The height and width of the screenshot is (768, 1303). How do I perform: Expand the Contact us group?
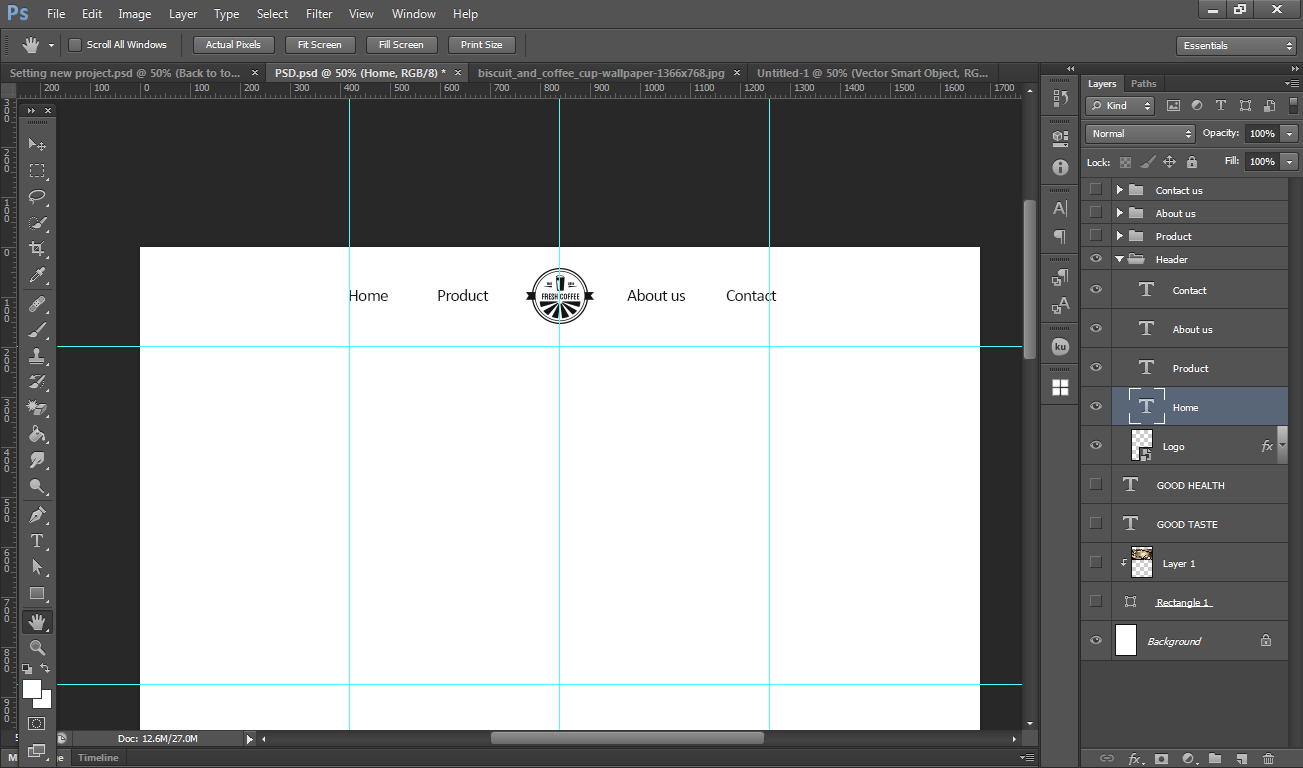pos(1120,190)
